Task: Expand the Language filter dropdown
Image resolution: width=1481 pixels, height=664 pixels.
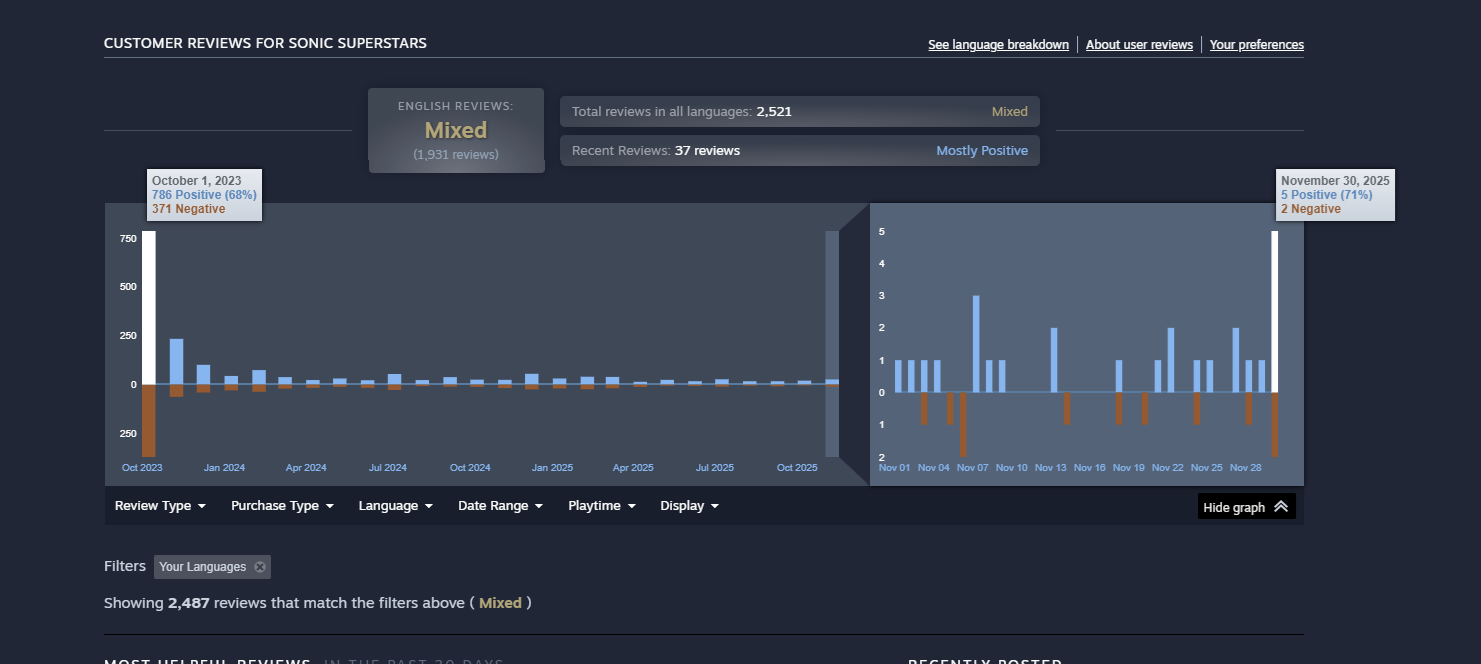Action: pyautogui.click(x=396, y=506)
